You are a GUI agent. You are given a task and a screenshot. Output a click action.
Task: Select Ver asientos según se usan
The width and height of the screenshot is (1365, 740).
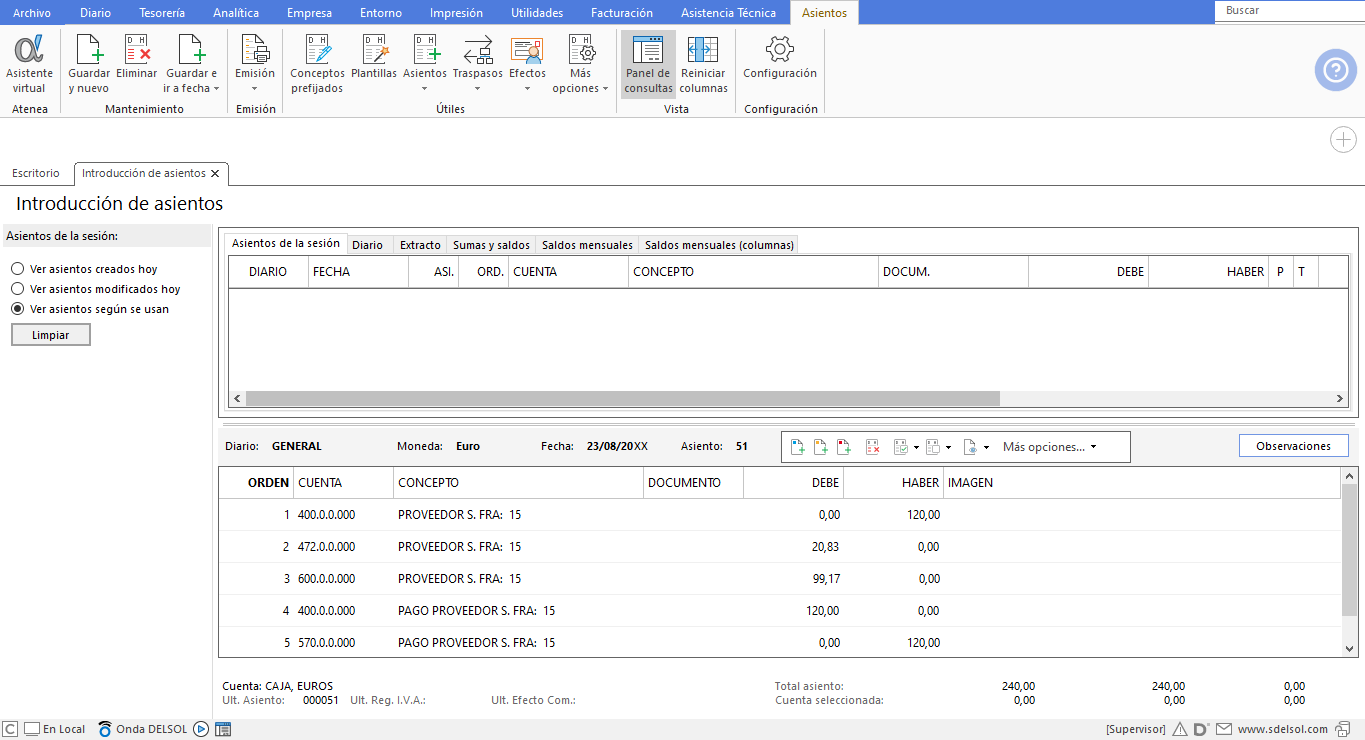[x=18, y=309]
